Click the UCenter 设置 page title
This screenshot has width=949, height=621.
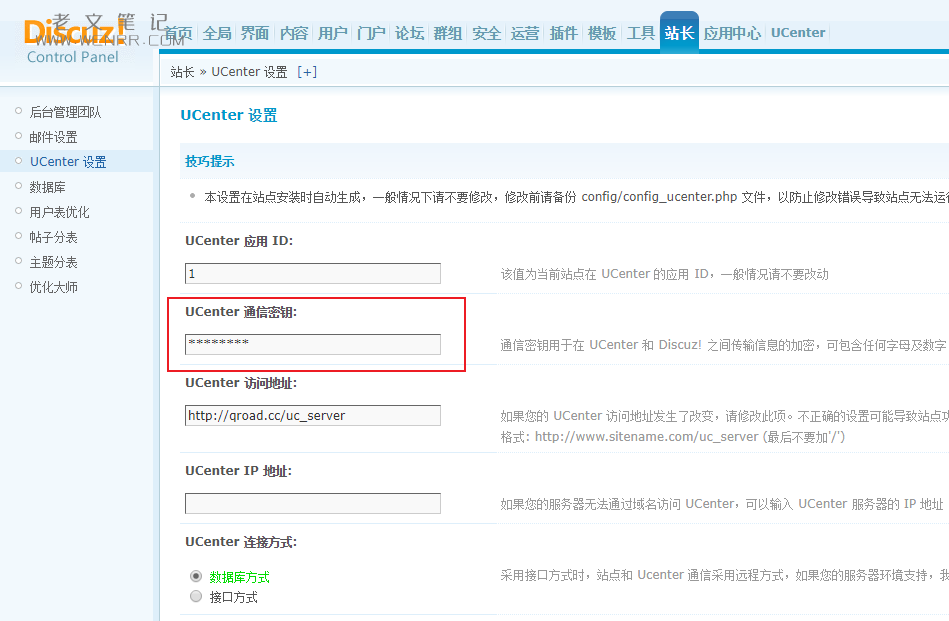pos(229,115)
